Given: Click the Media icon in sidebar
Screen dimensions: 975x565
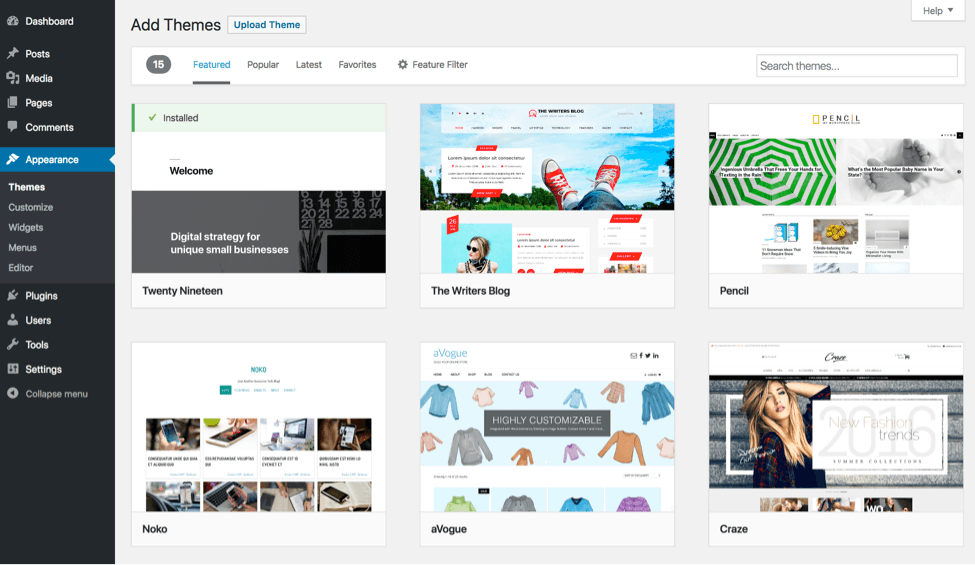Looking at the screenshot, I should coord(12,78).
